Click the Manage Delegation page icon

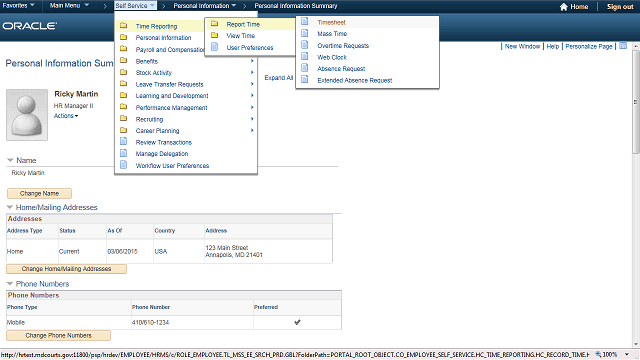point(123,153)
